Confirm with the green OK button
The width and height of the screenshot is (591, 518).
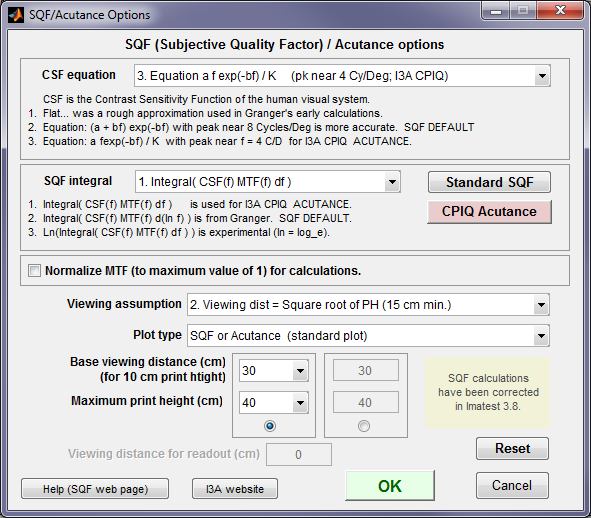[x=390, y=486]
